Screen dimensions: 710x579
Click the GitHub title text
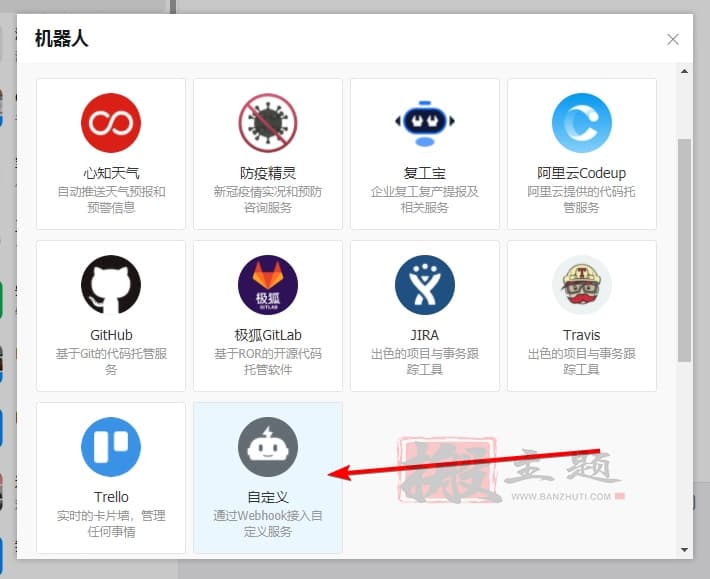coord(111,335)
